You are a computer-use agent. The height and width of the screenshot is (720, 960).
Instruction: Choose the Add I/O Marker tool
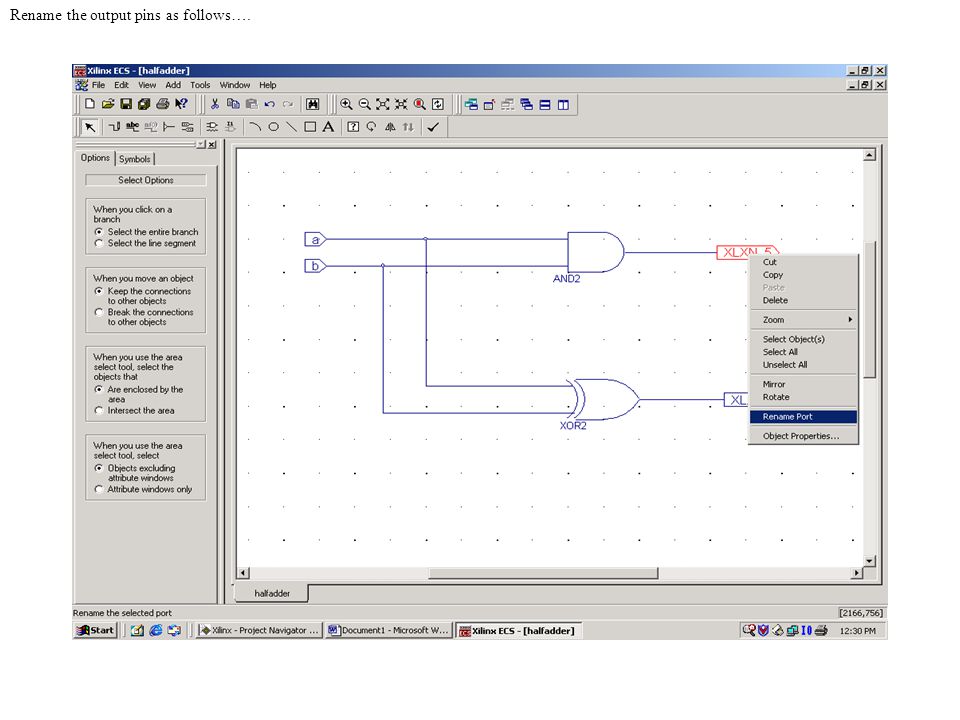187,127
